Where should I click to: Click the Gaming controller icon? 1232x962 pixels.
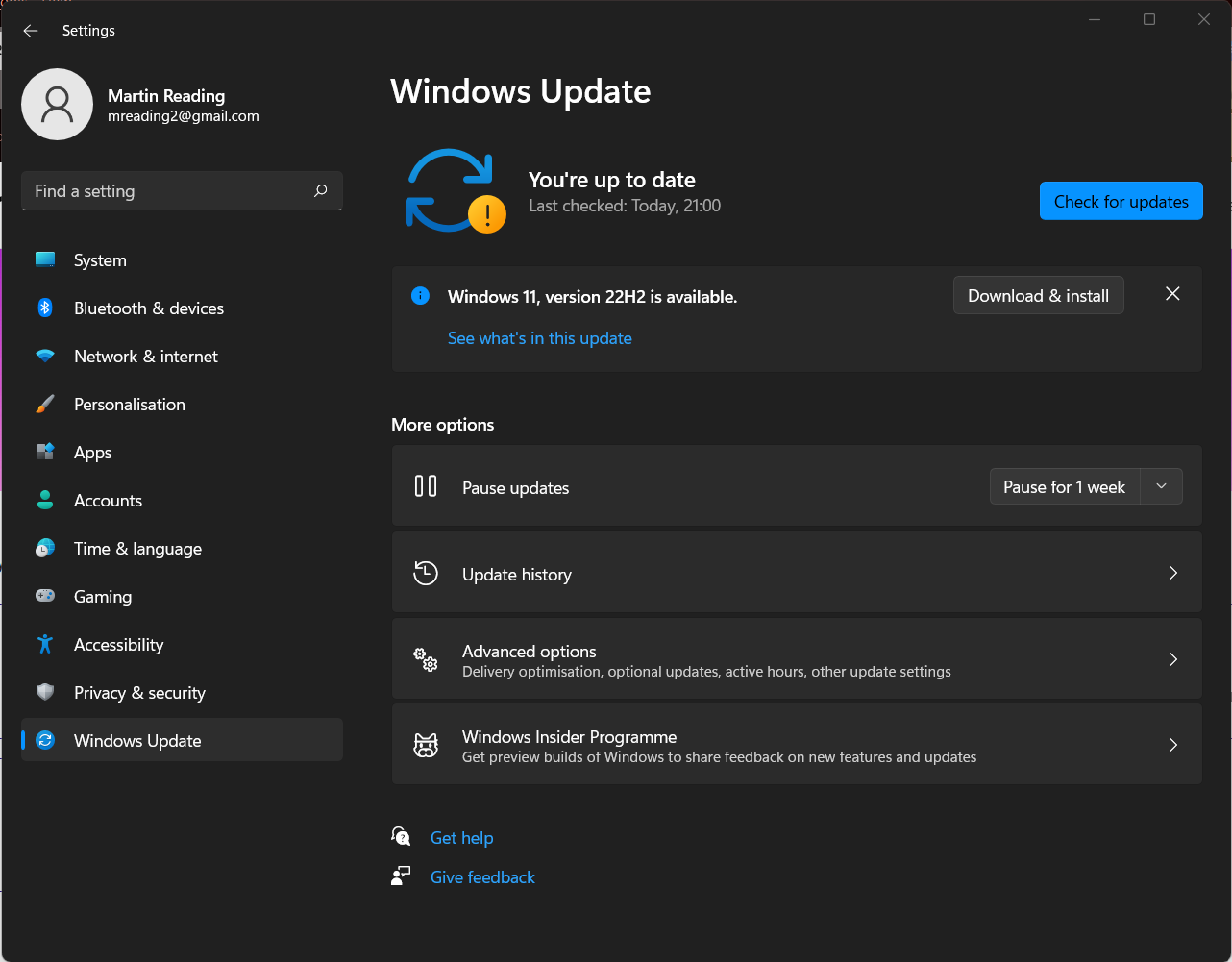[x=45, y=596]
